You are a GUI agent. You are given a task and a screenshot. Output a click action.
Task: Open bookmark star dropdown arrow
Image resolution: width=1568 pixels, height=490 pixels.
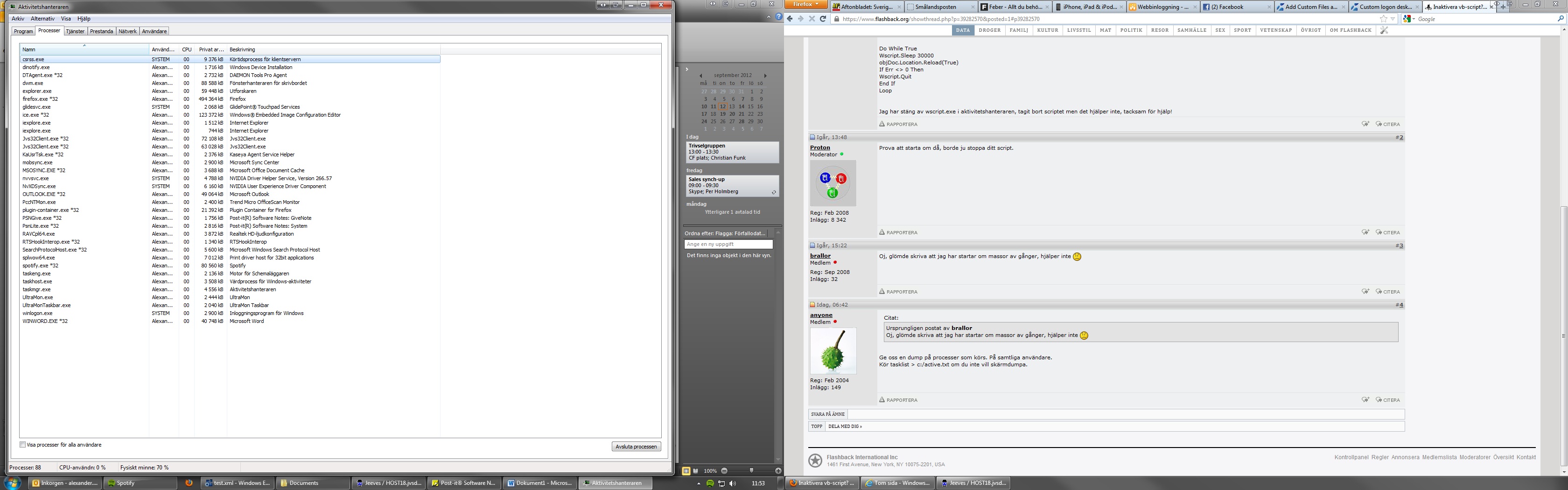pos(1393,19)
